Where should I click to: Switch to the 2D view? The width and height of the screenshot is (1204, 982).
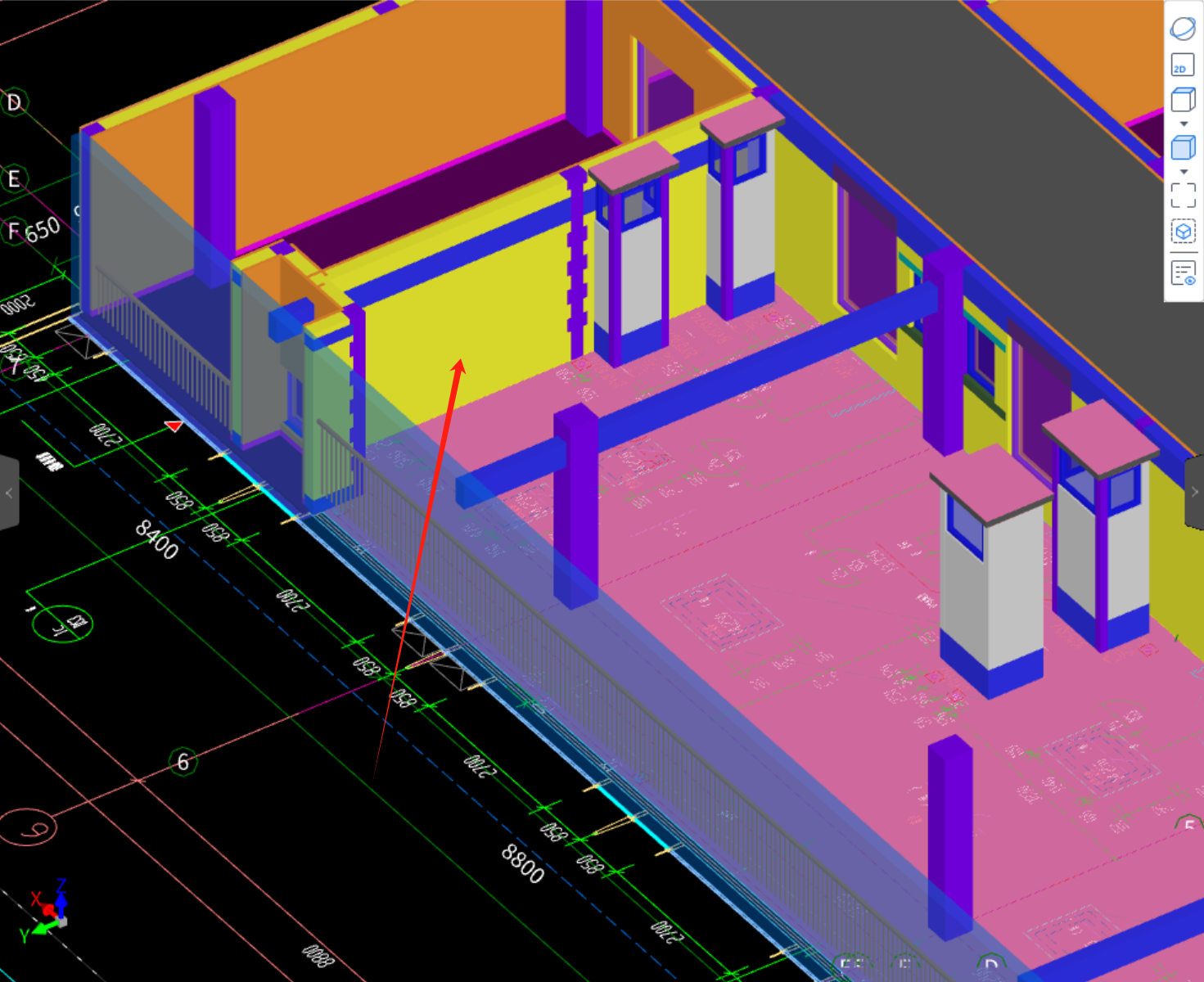[x=1183, y=65]
